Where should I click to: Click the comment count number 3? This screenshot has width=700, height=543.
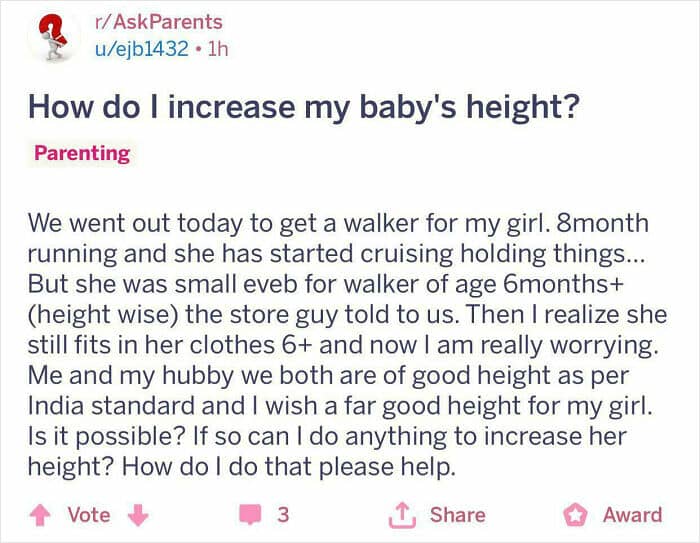click(283, 515)
